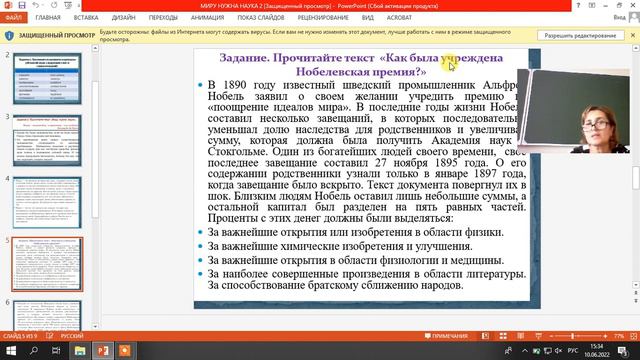This screenshot has width=640, height=360.
Task: Click the bullet about области физики
Action: point(356,232)
